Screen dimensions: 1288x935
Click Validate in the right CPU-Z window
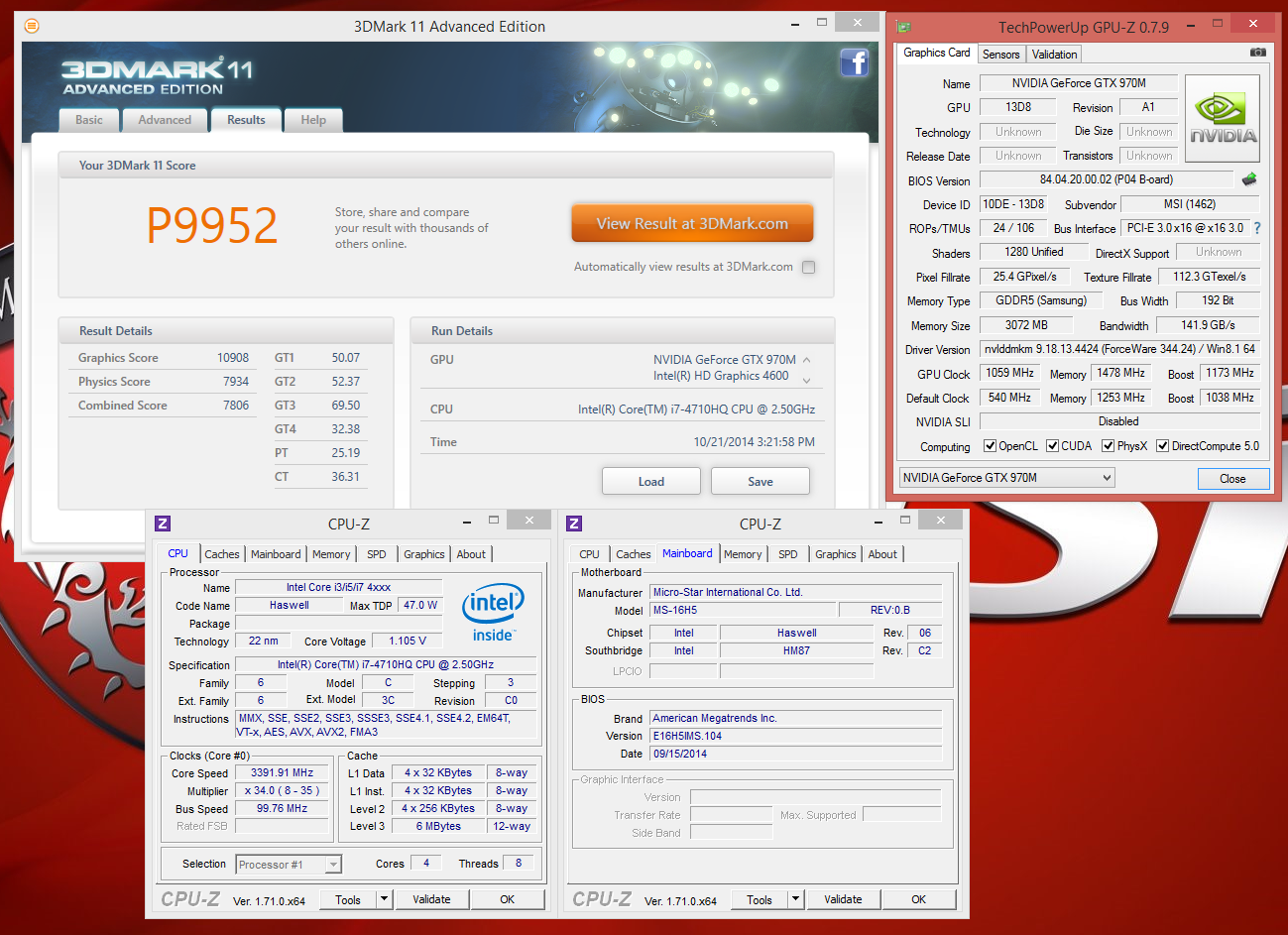(x=843, y=899)
